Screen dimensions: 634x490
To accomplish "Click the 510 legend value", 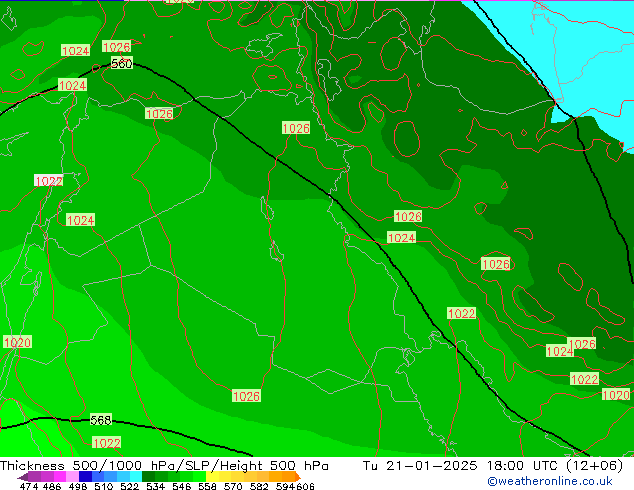I will pyautogui.click(x=104, y=486).
